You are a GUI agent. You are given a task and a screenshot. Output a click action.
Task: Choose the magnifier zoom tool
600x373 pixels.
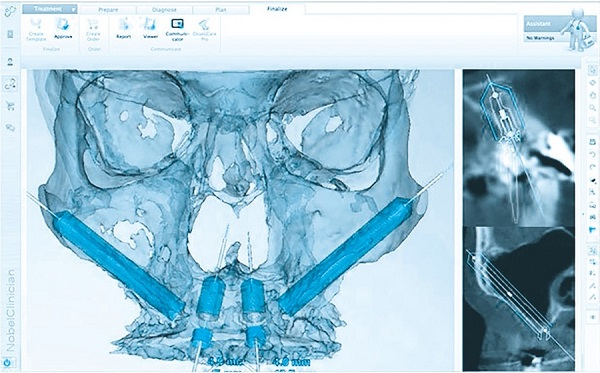tap(592, 108)
